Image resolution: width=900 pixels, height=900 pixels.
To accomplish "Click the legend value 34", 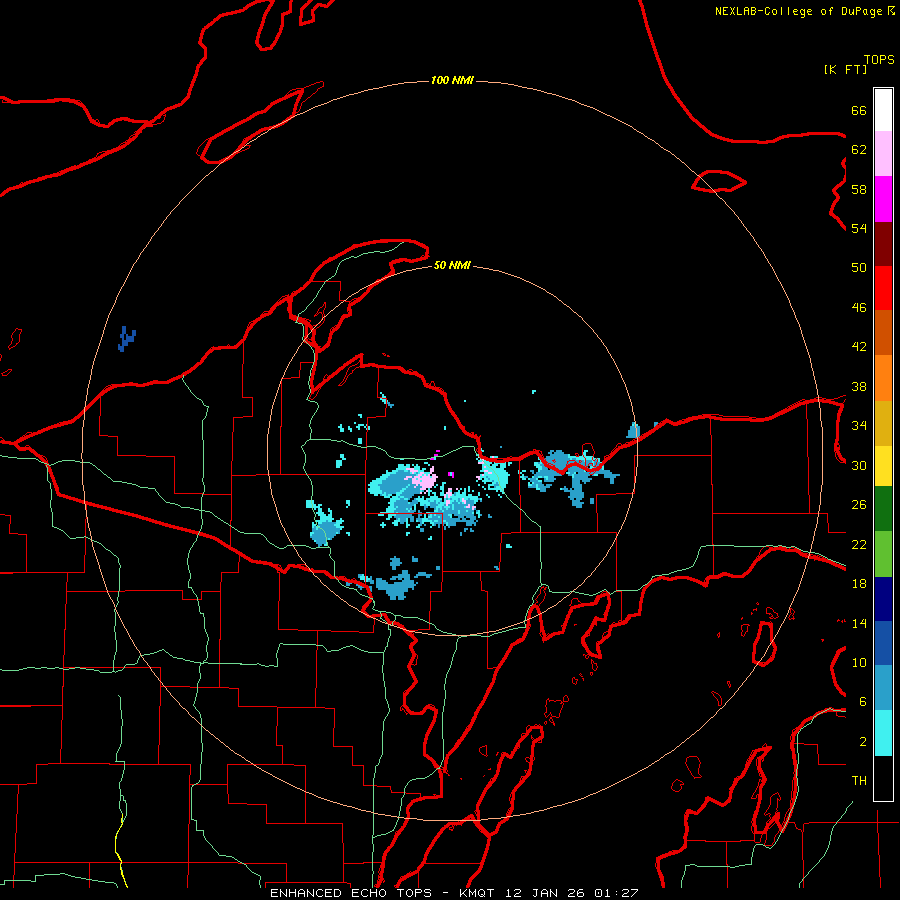I will point(859,426).
